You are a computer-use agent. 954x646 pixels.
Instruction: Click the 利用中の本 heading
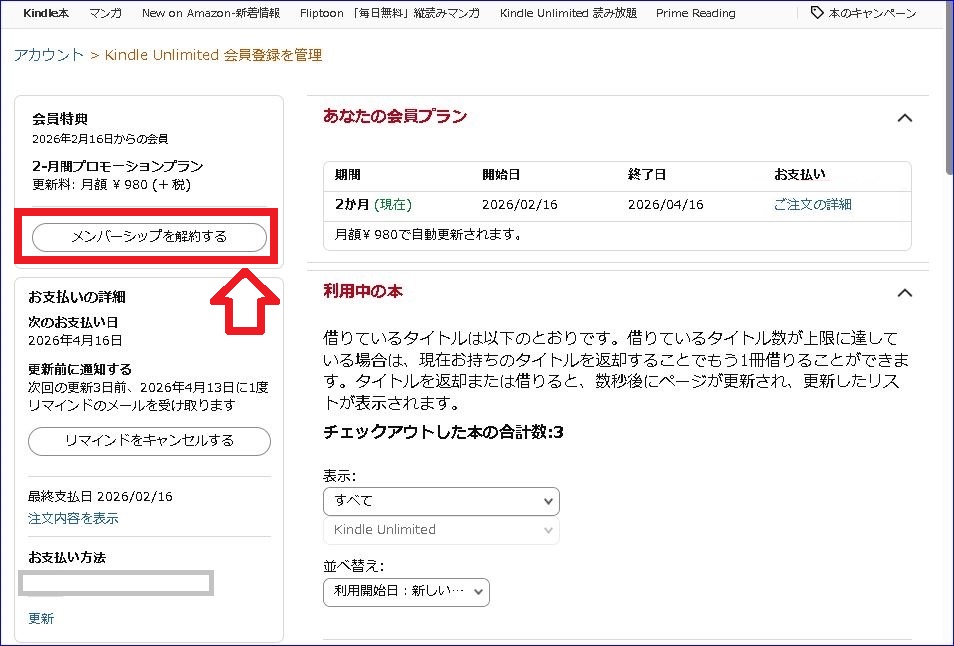coord(363,291)
